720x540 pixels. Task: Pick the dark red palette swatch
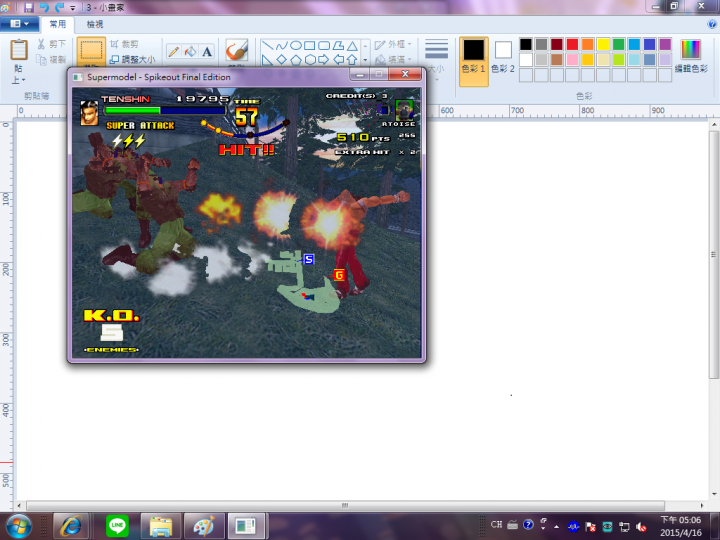tap(557, 44)
